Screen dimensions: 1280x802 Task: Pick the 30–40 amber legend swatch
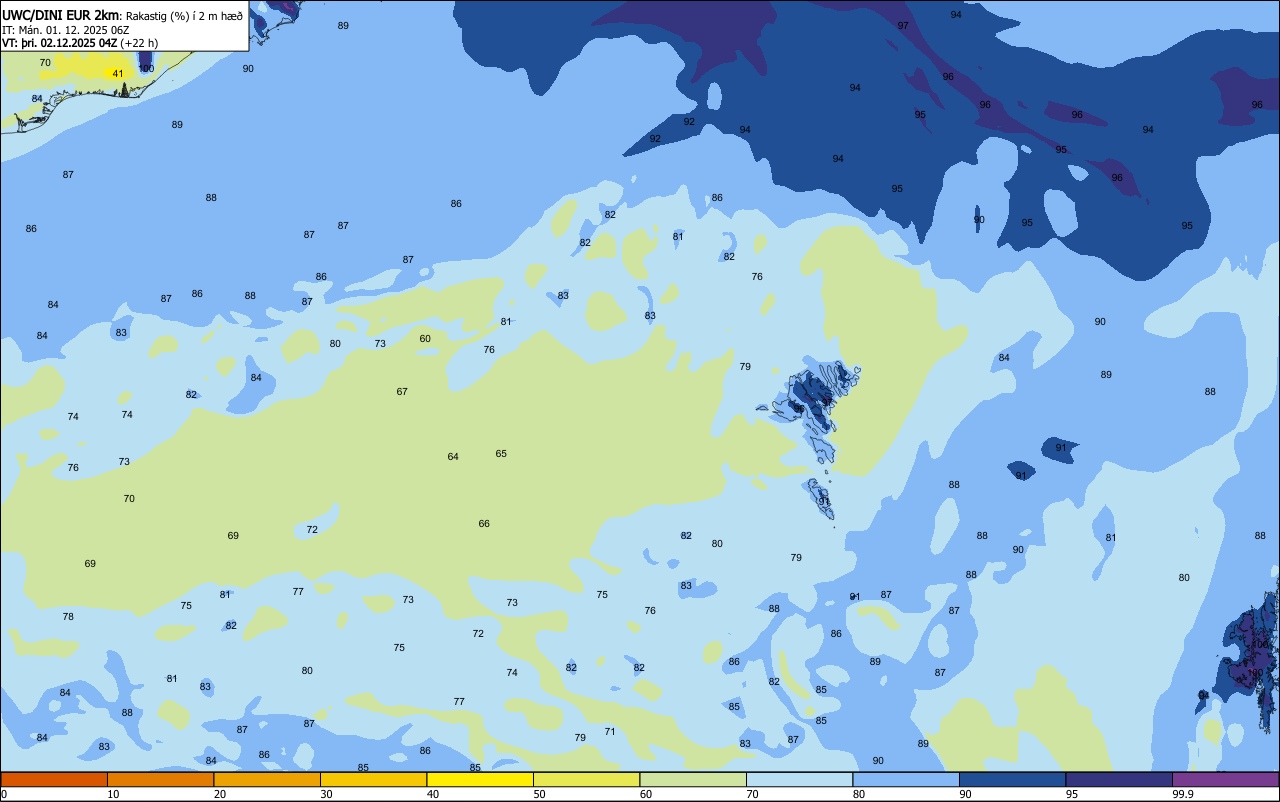click(373, 779)
